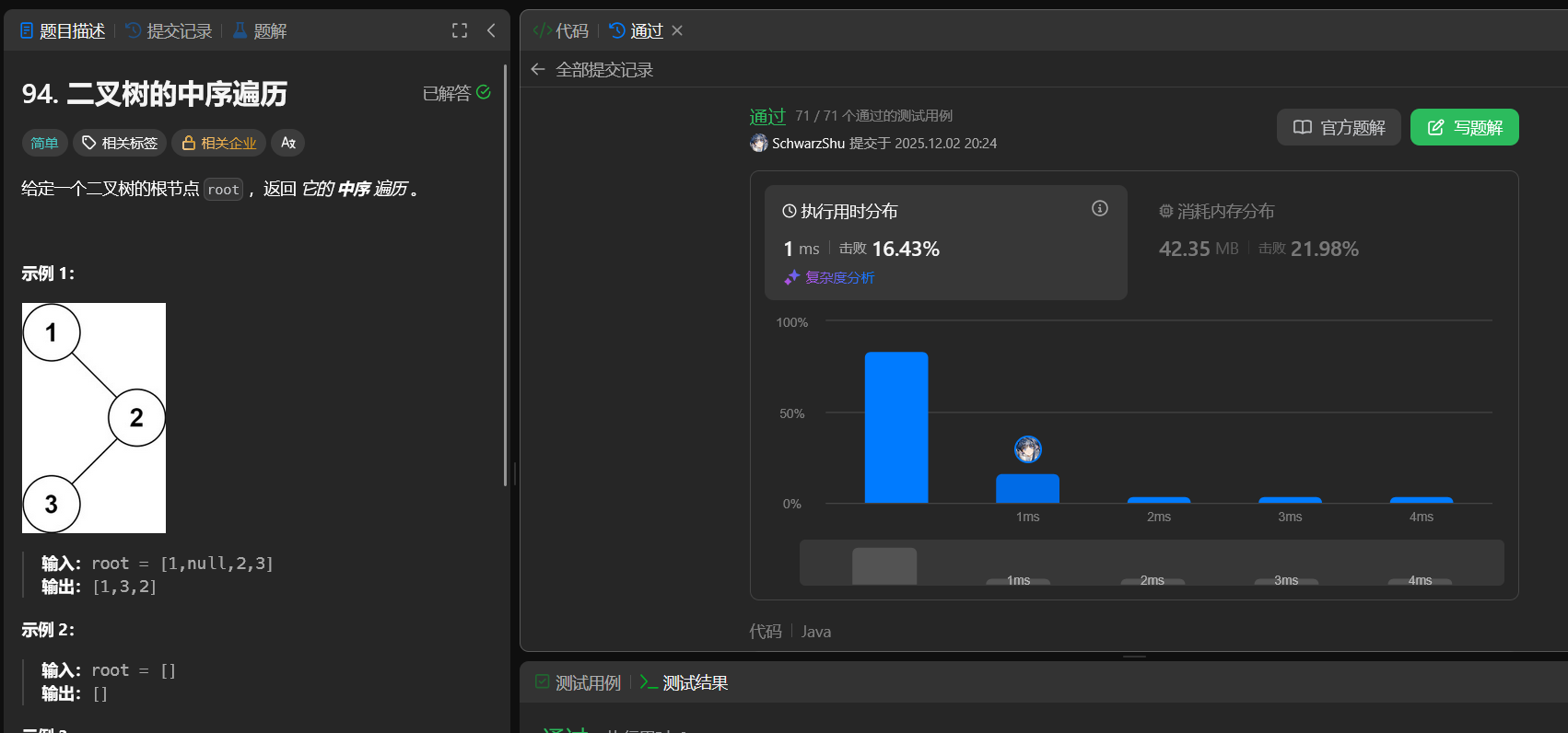Open the 测试用例 tab with checkbox icon
The image size is (1568, 733).
[x=578, y=682]
